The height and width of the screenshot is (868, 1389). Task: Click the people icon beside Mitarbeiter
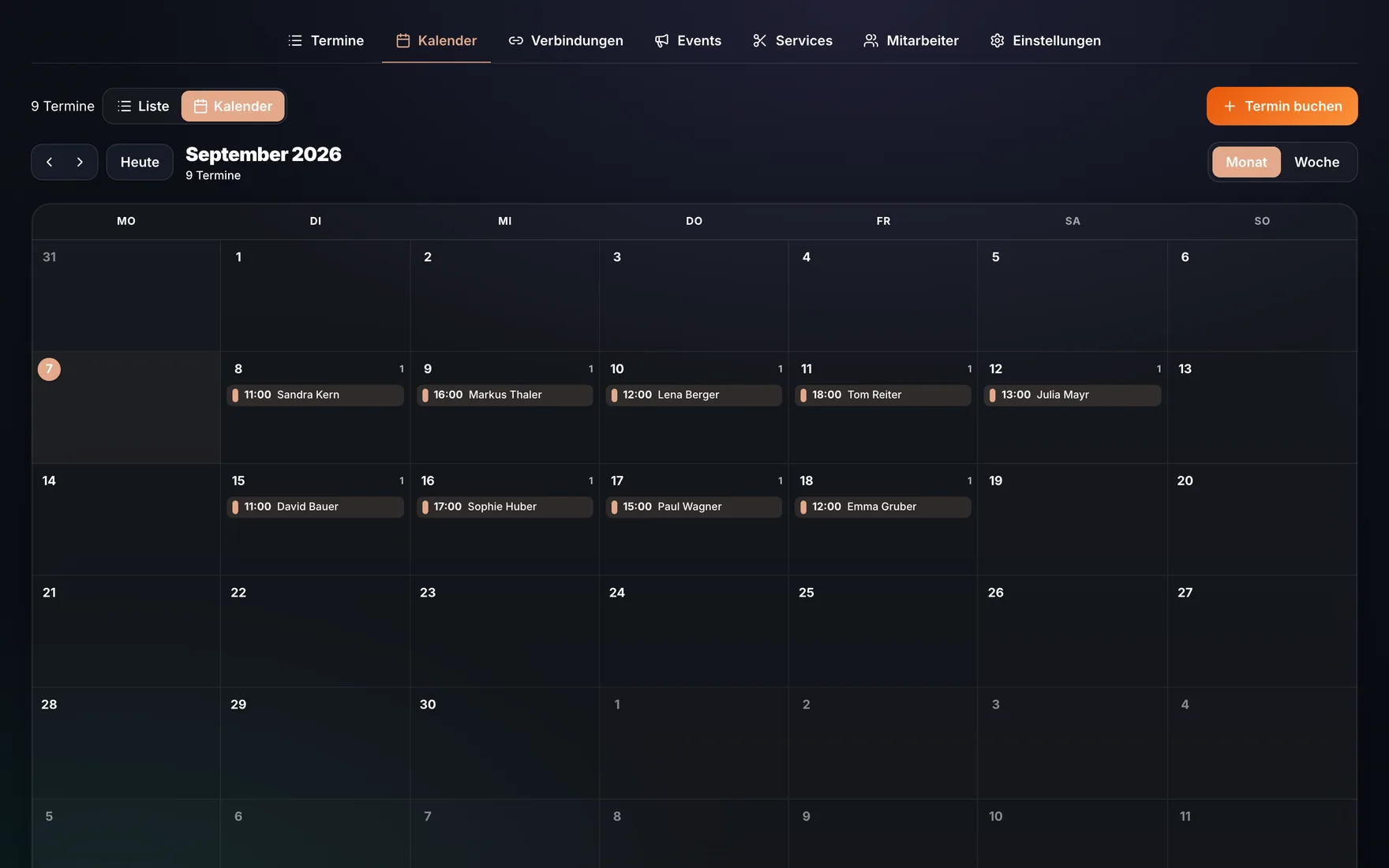[x=871, y=40]
